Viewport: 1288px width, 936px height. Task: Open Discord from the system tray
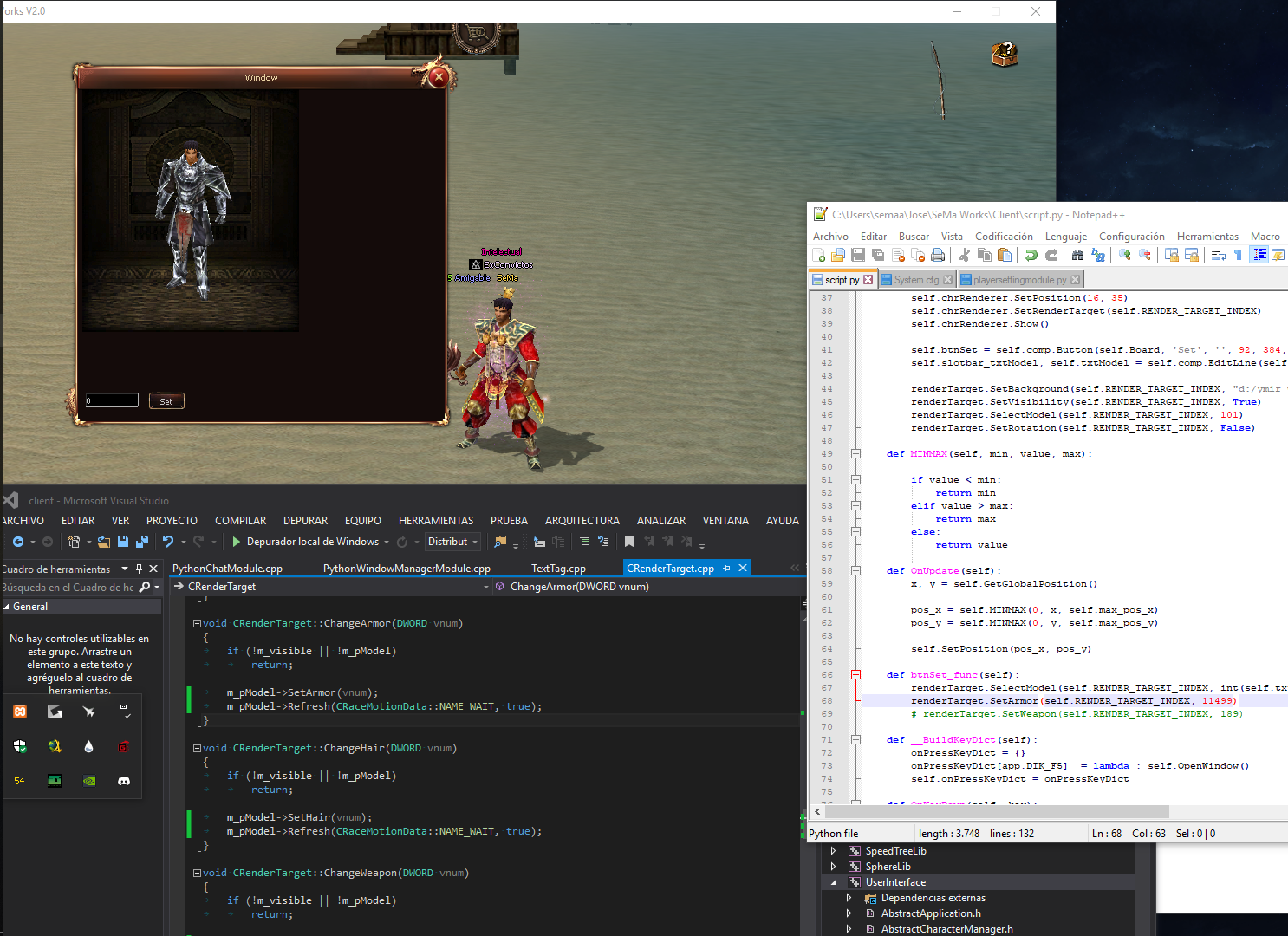click(124, 781)
